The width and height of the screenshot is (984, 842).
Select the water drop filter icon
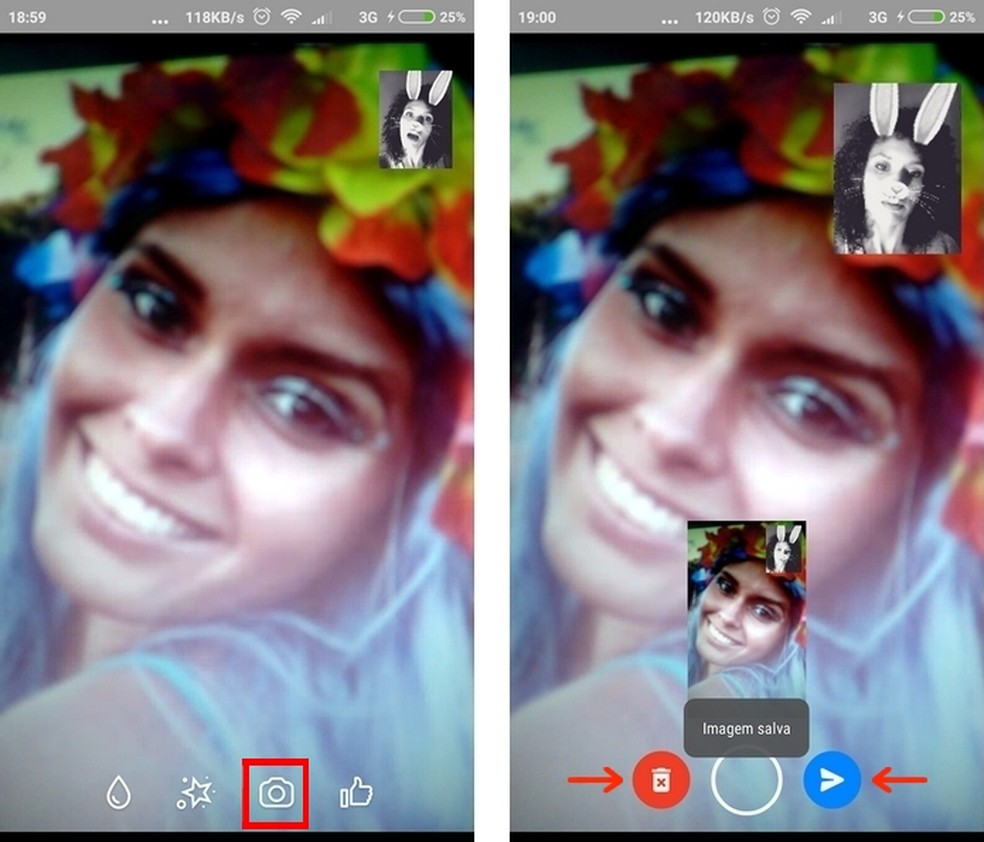[x=118, y=792]
